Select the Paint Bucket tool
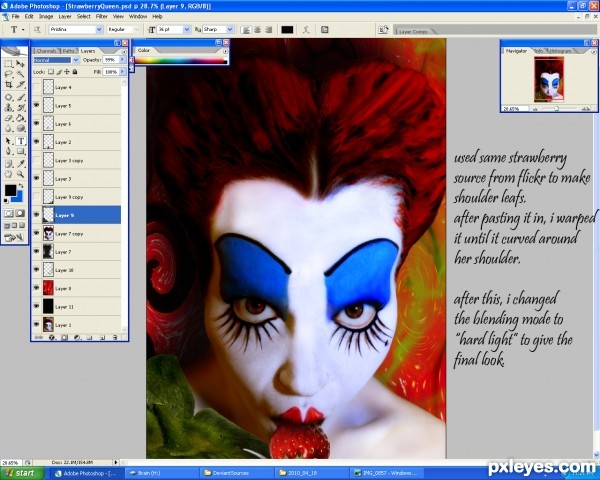This screenshot has width=600, height=480. coord(20,118)
